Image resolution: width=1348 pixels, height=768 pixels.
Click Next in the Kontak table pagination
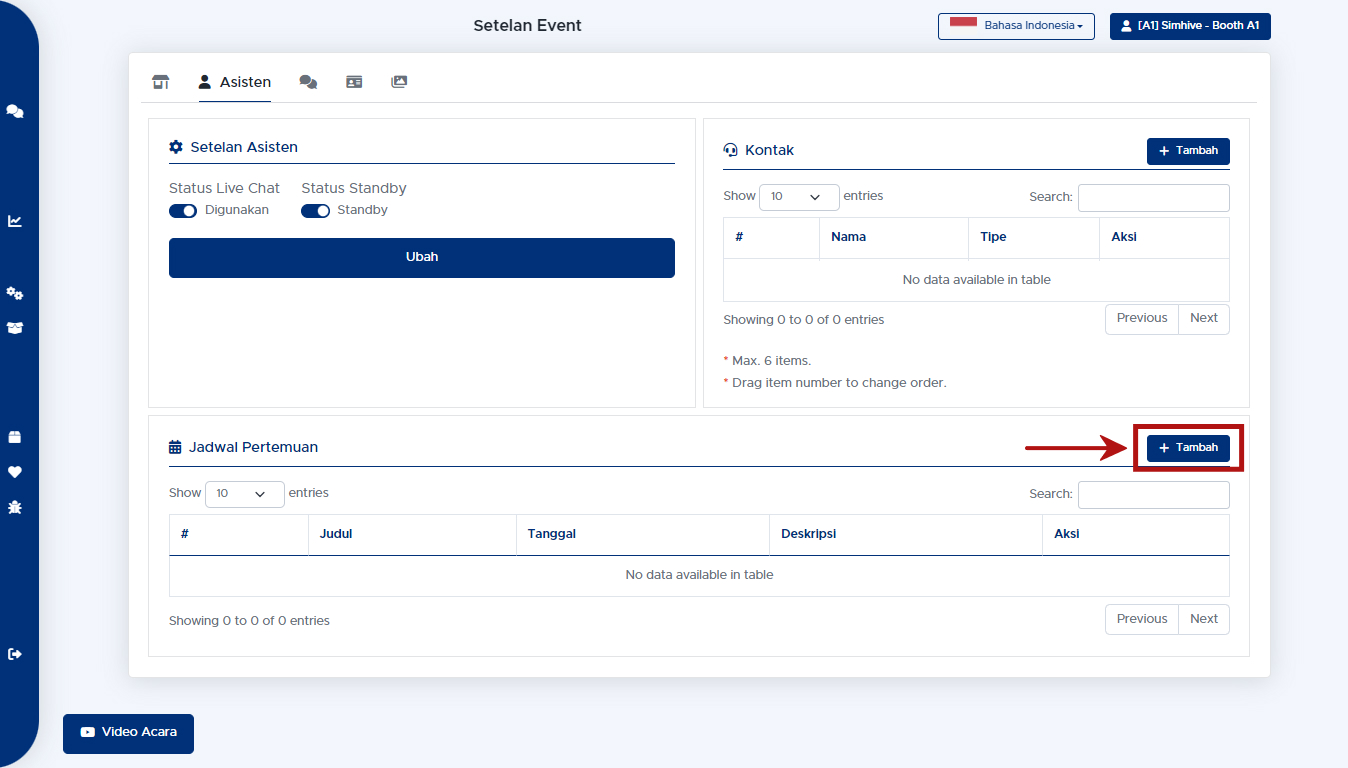click(x=1204, y=319)
